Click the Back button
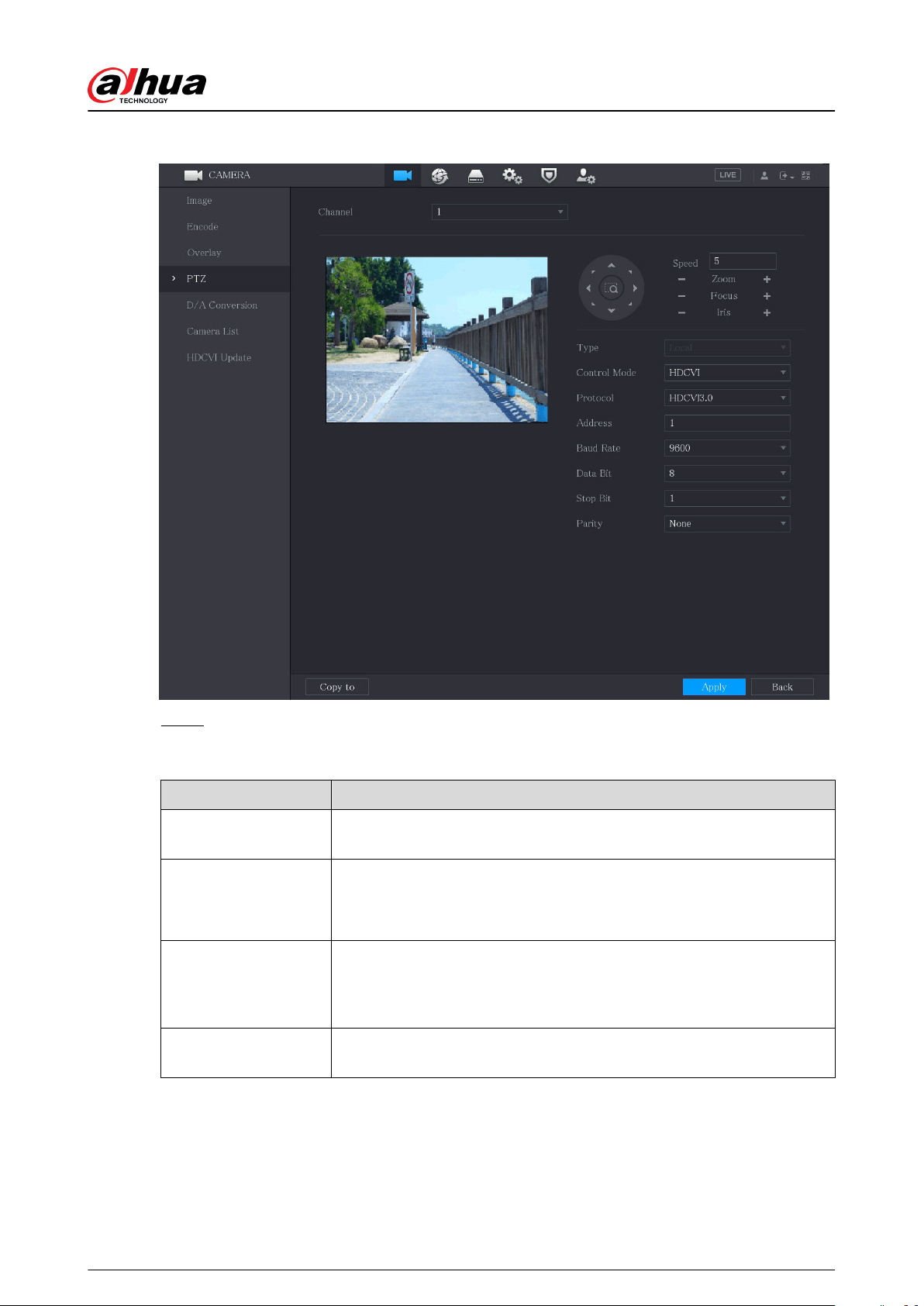 [x=782, y=687]
